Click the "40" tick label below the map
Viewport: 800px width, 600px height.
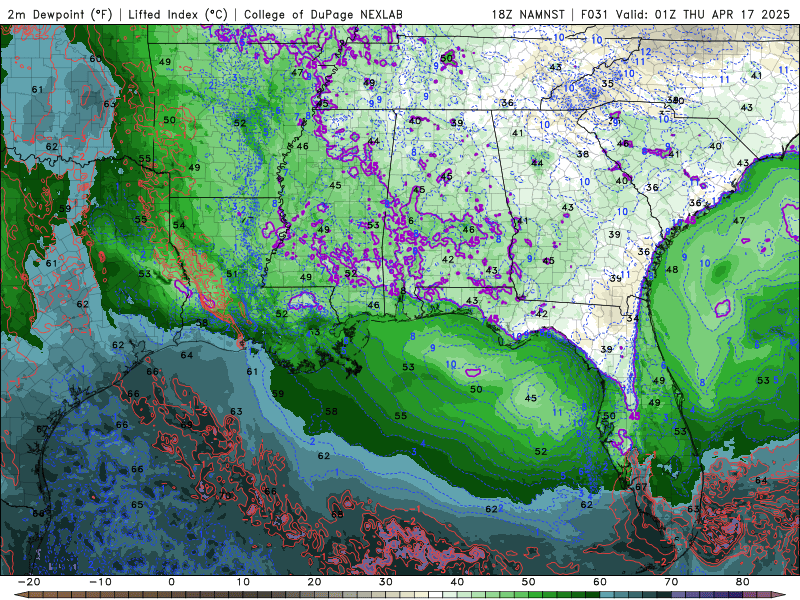pos(457,582)
